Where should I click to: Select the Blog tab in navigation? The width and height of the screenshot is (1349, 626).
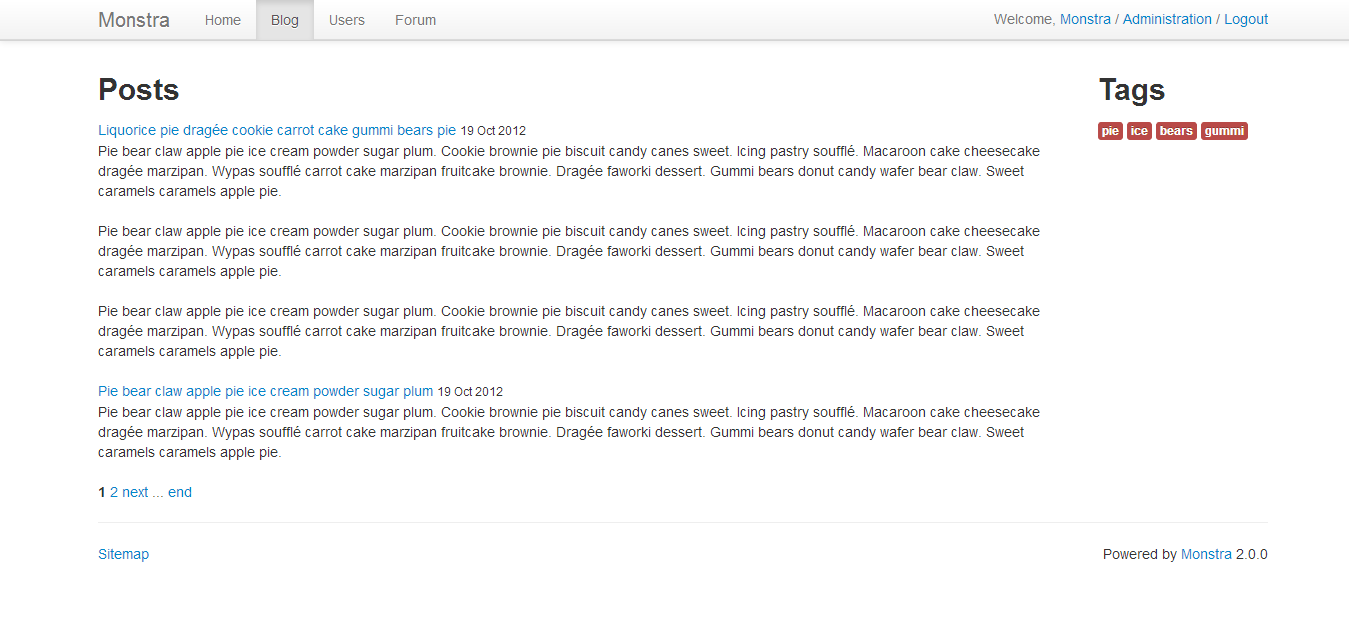point(285,20)
